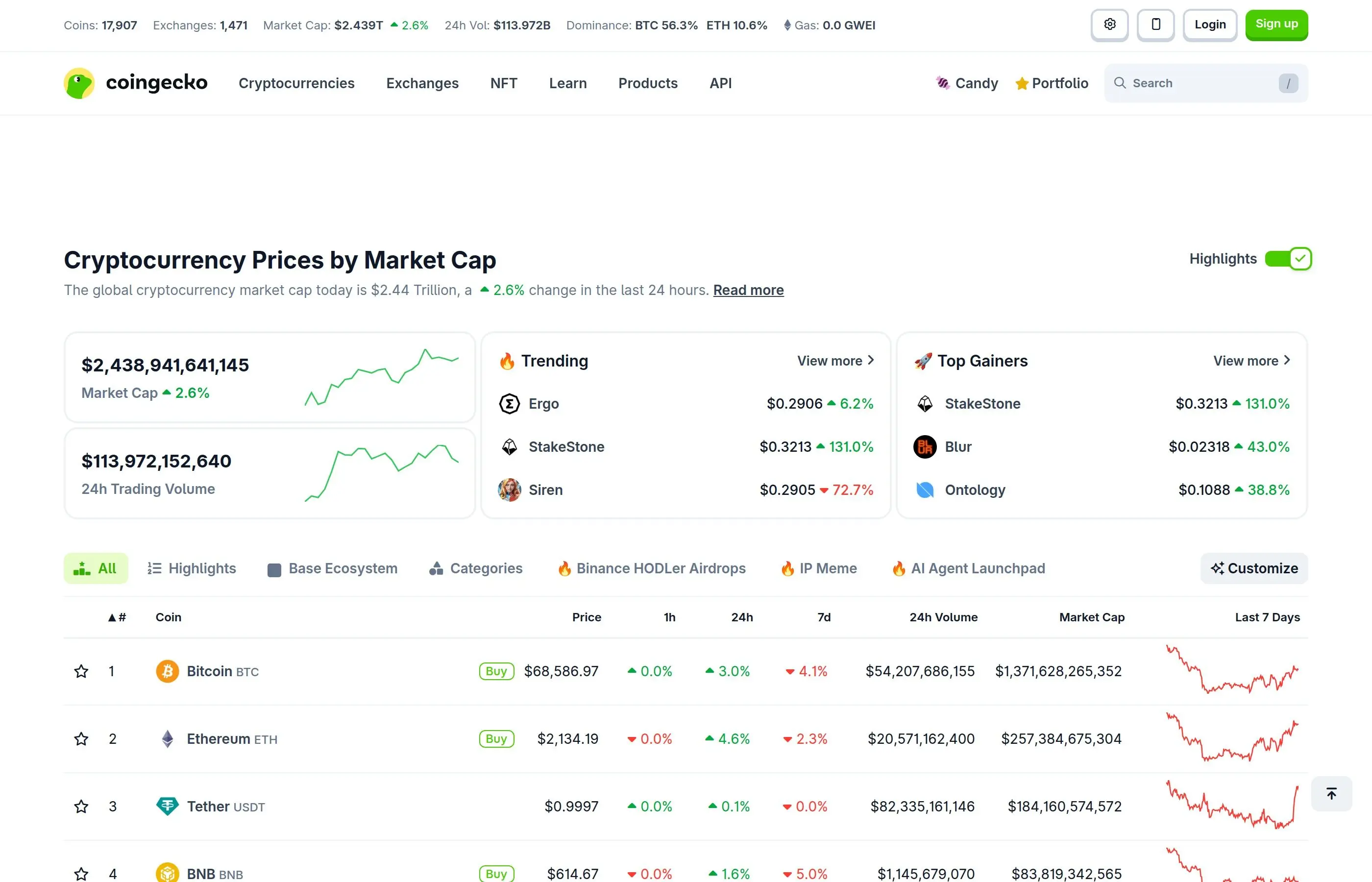Open the Cryptocurrencies nav menu
Image resolution: width=1372 pixels, height=882 pixels.
click(x=296, y=83)
